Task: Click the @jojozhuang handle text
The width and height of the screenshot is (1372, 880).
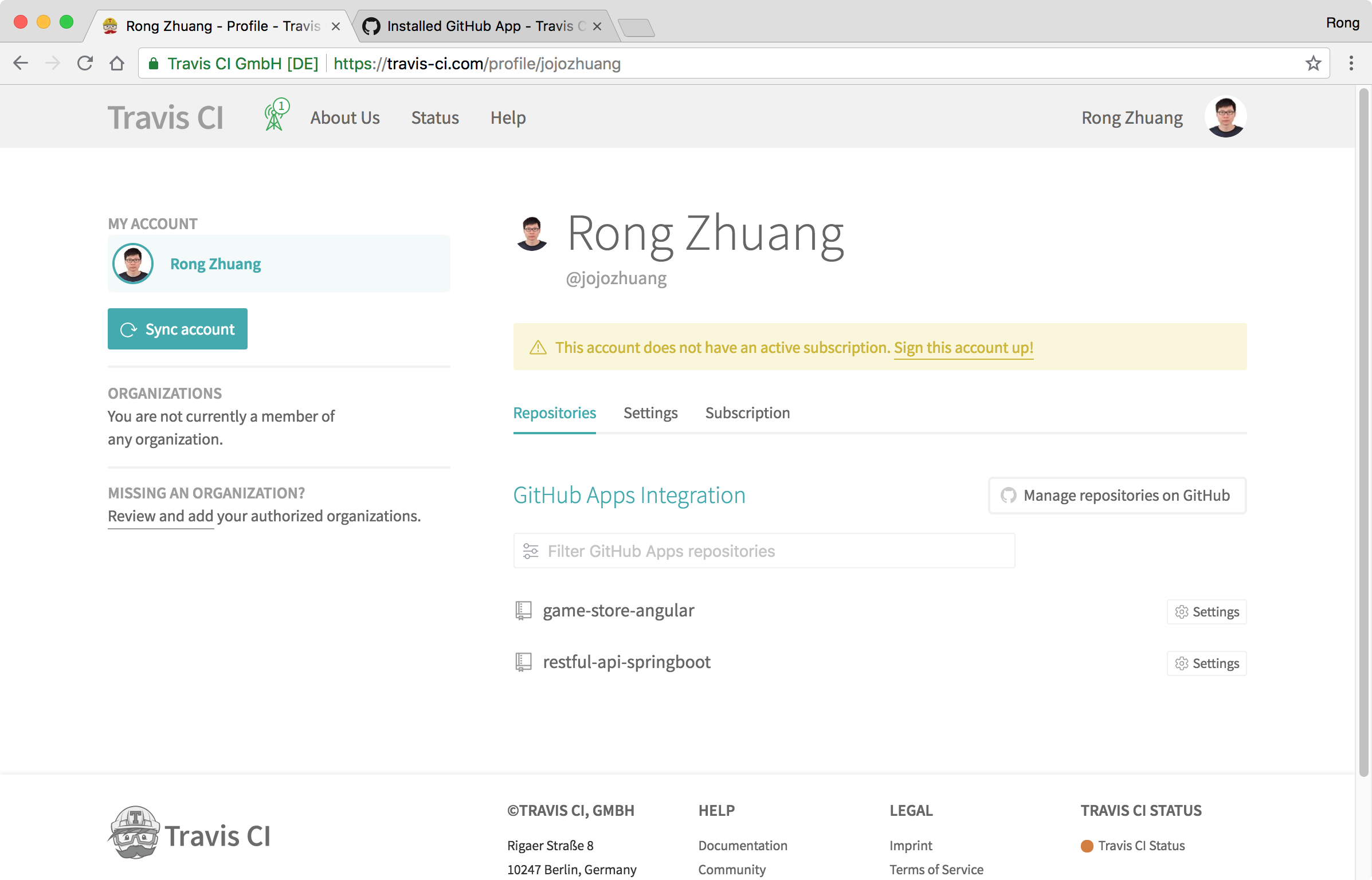Action: 616,278
